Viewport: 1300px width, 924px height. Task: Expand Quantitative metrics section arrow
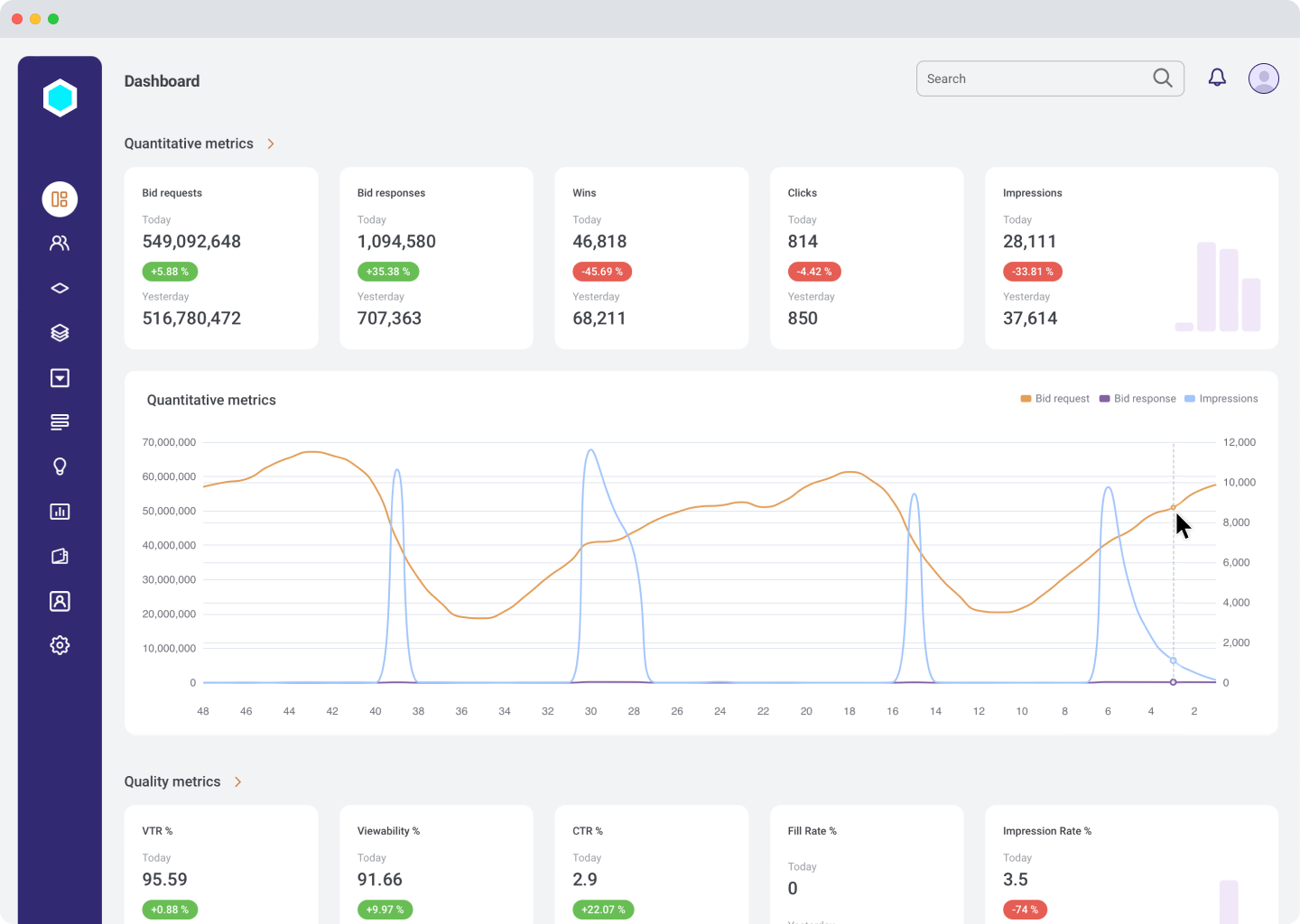(x=270, y=143)
